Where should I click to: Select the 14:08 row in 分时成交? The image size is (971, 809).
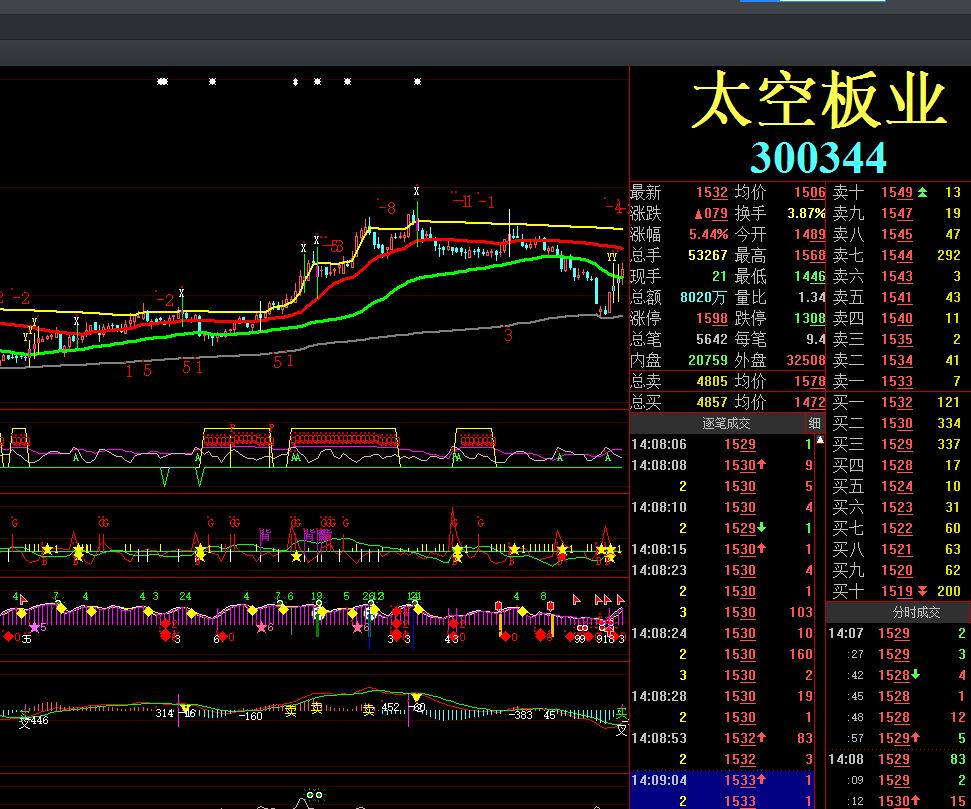click(x=898, y=759)
